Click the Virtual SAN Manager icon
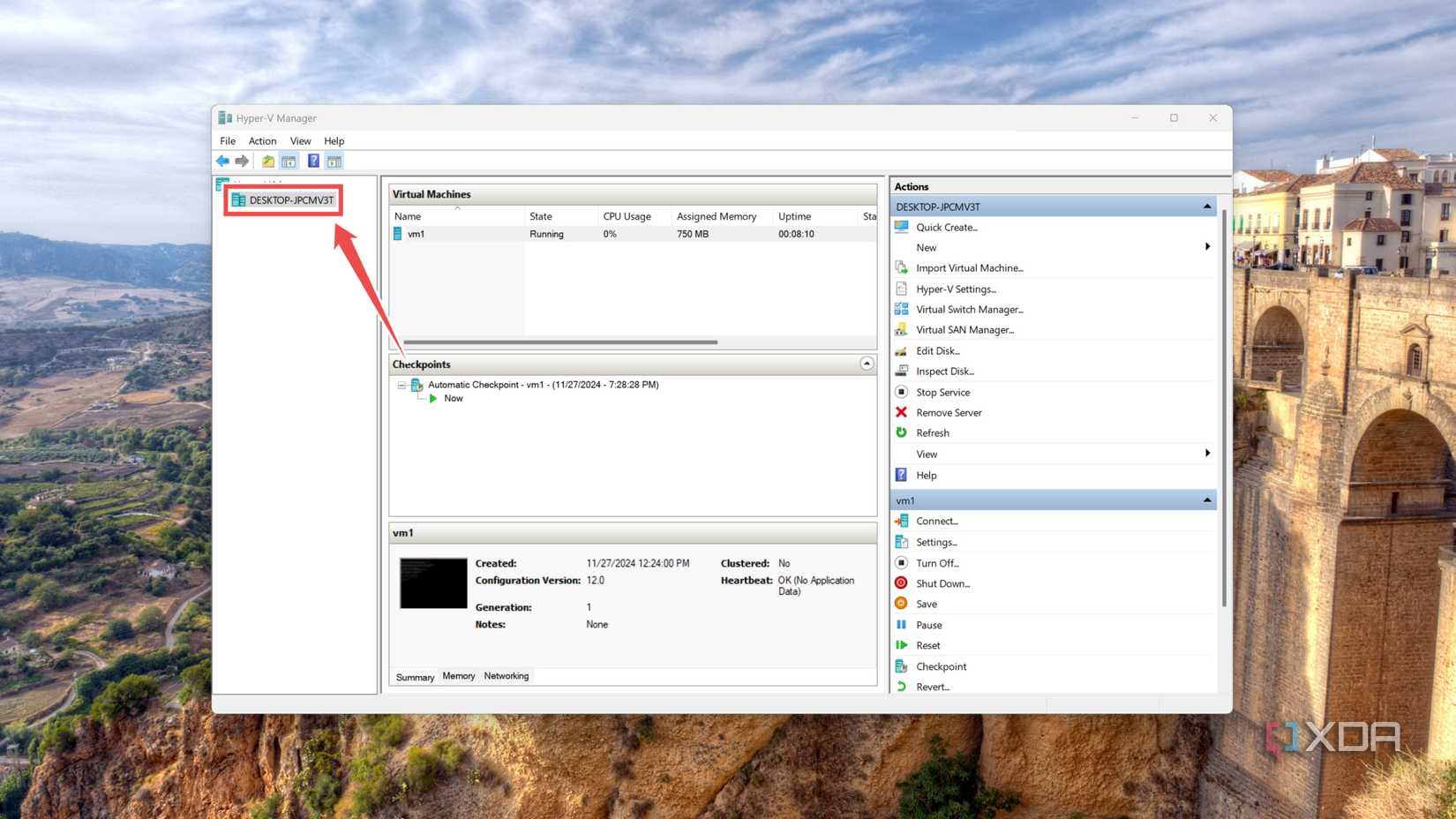 pyautogui.click(x=901, y=329)
